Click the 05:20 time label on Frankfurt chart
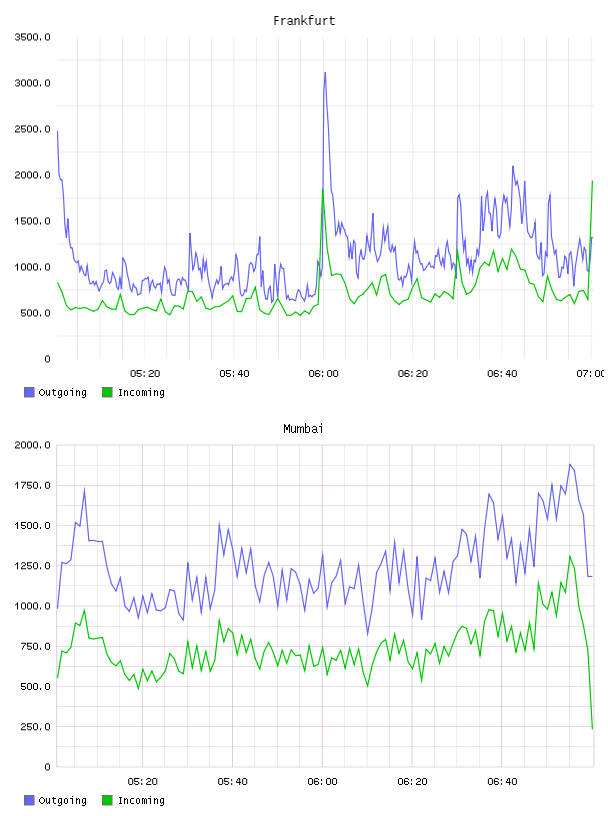The image size is (608, 816). [145, 374]
